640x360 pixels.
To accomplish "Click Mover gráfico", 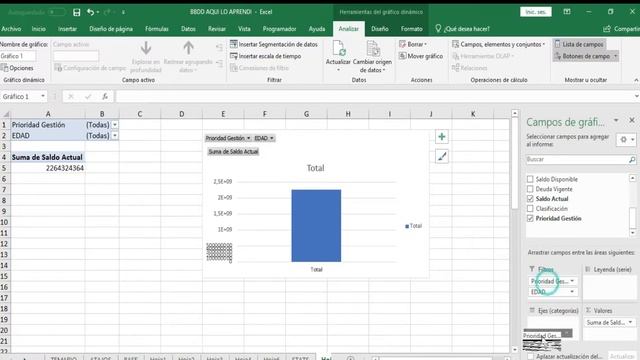I will pos(421,56).
